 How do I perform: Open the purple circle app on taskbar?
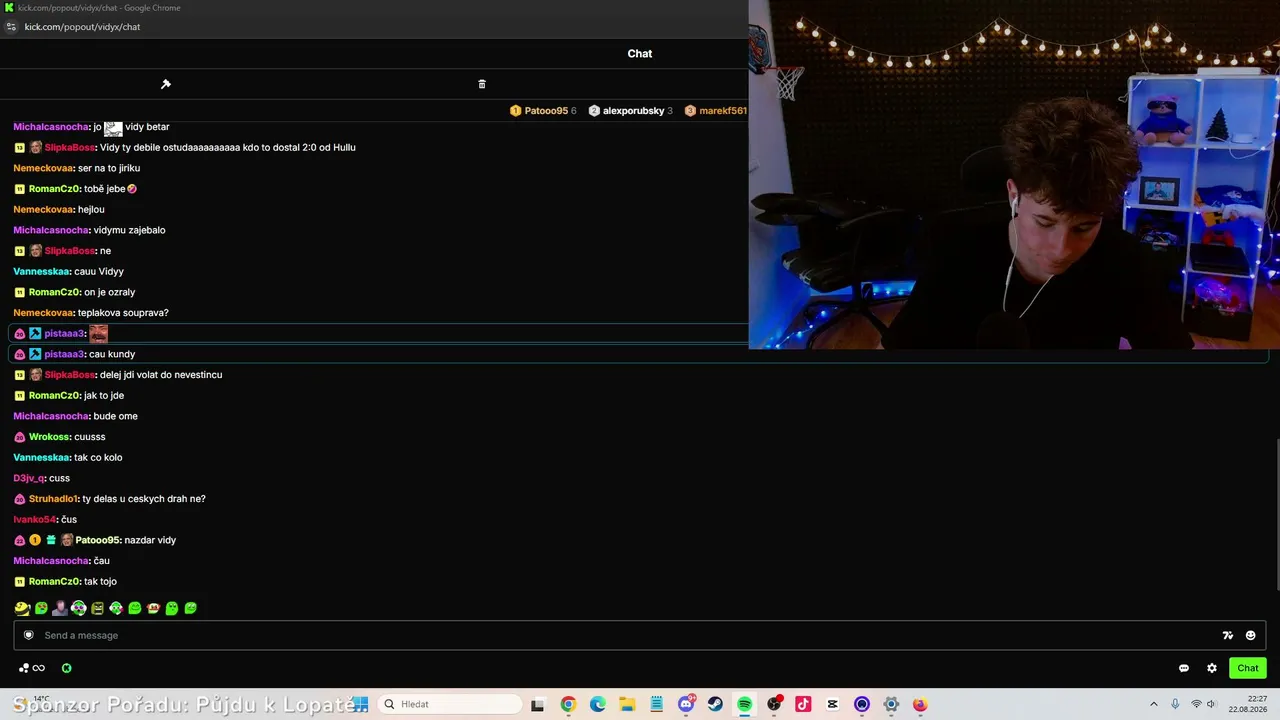click(862, 704)
